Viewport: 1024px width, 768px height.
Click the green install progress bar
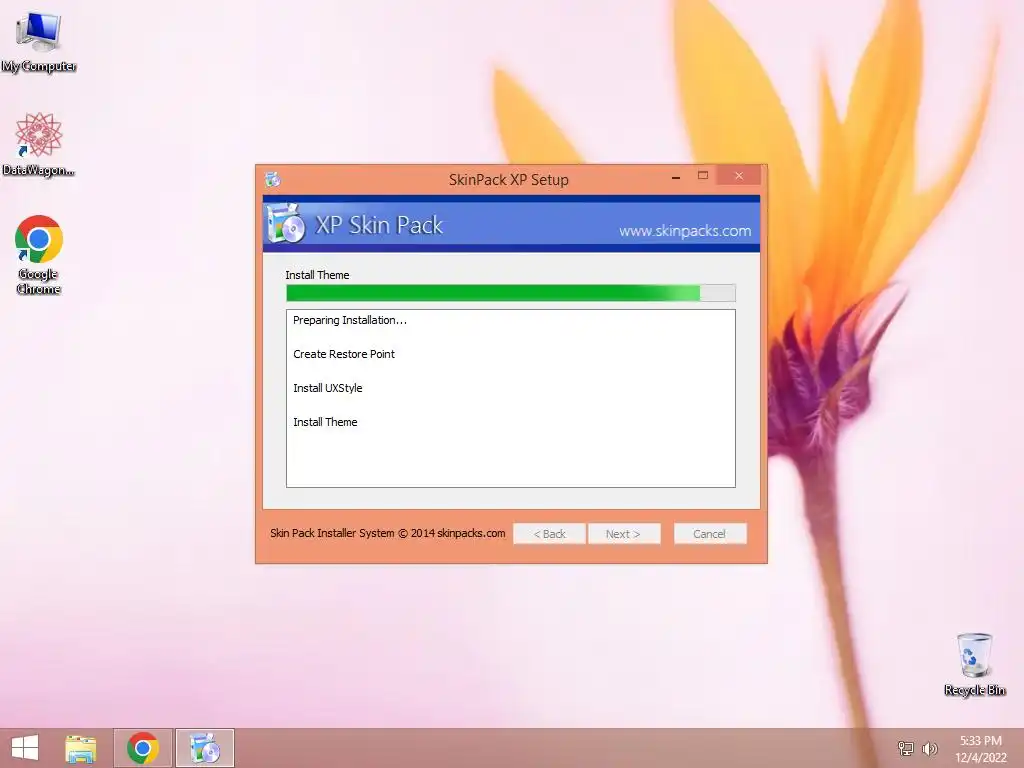511,293
